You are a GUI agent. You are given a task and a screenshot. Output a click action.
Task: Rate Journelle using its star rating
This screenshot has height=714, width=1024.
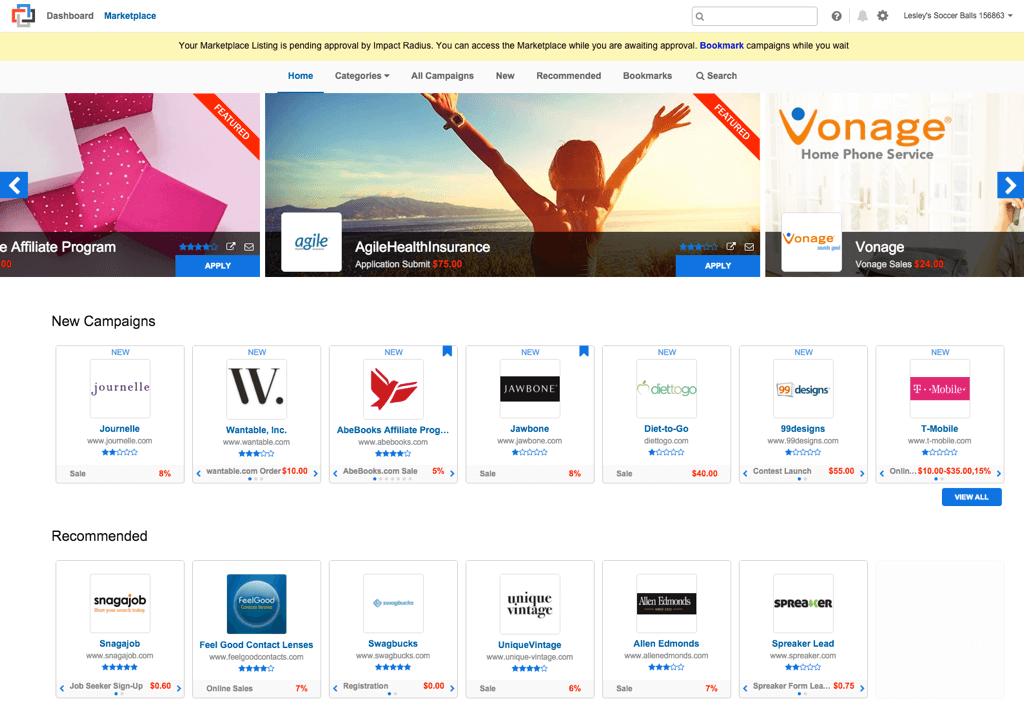coord(120,453)
